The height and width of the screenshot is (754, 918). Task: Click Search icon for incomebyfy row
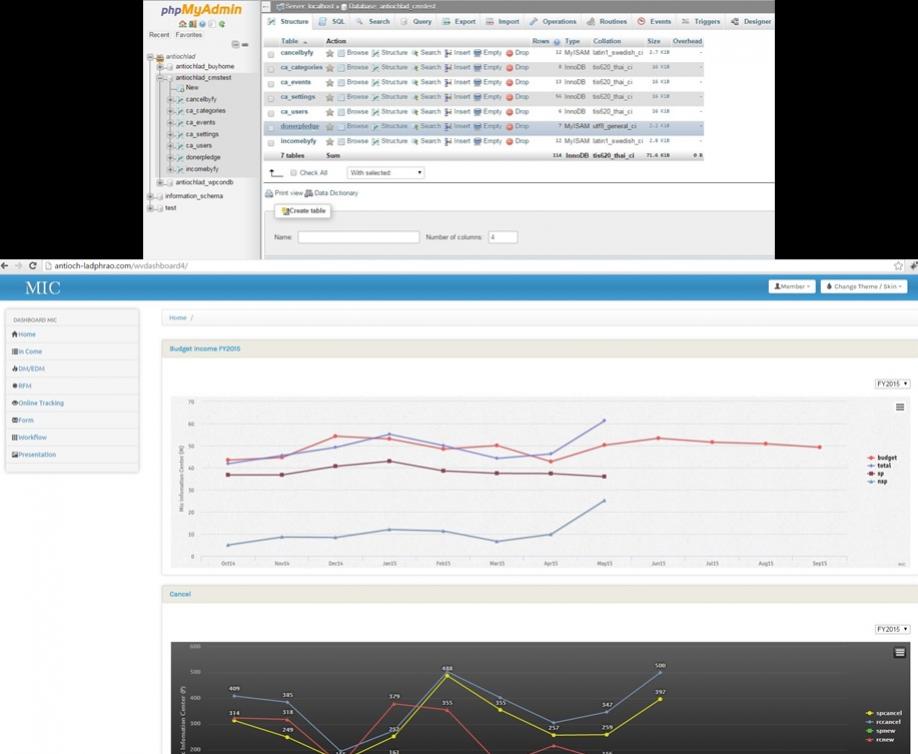415,141
